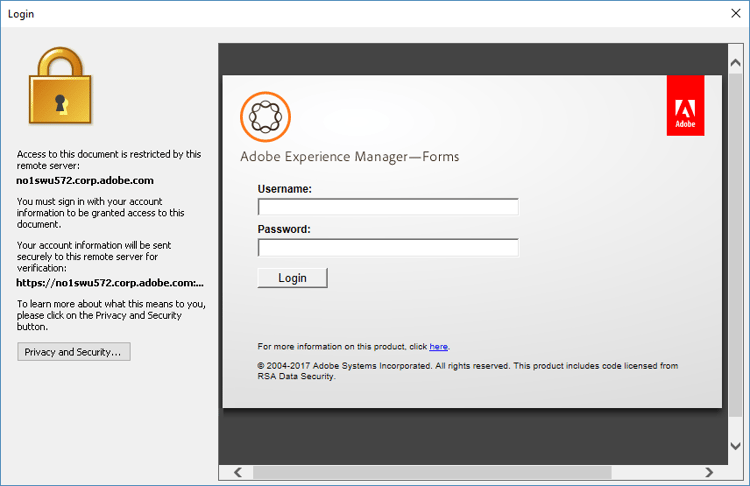Click the horizontal scrollbar thumb
Screen dimensions: 750x486
pyautogui.click(x=432, y=472)
